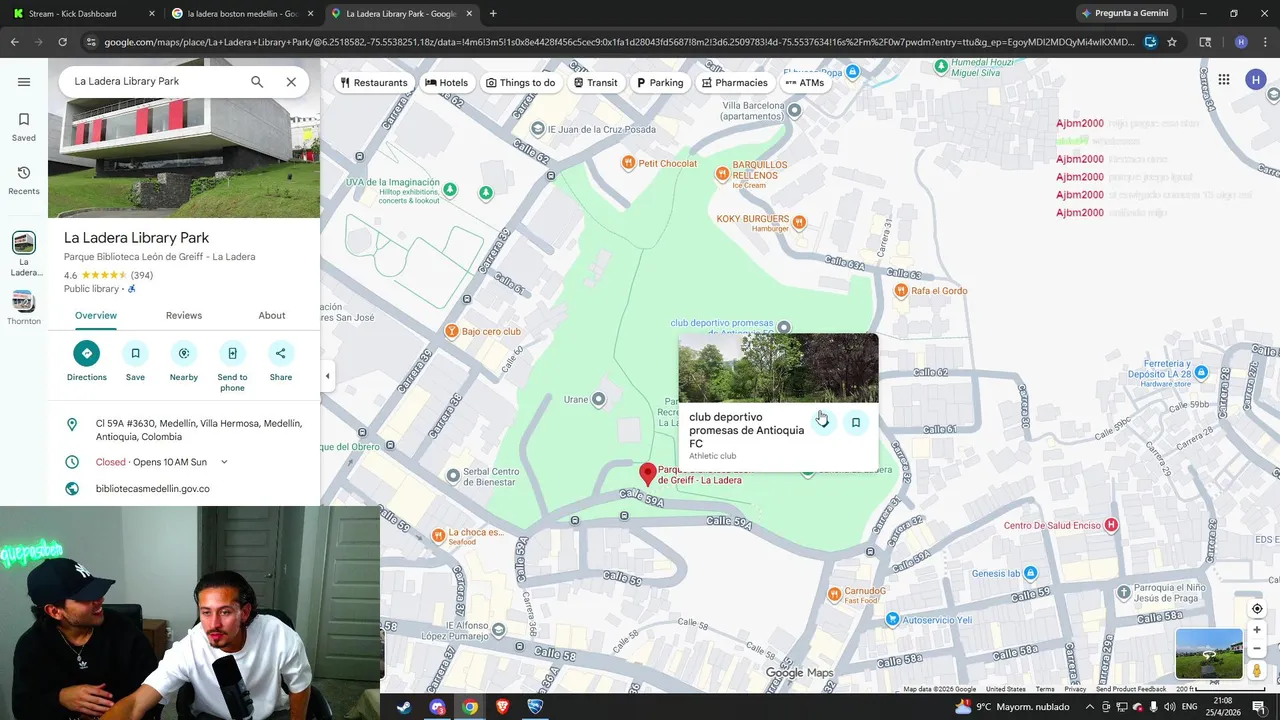Zoom in the map
Screen dimensions: 1280x720
pos(1257,630)
